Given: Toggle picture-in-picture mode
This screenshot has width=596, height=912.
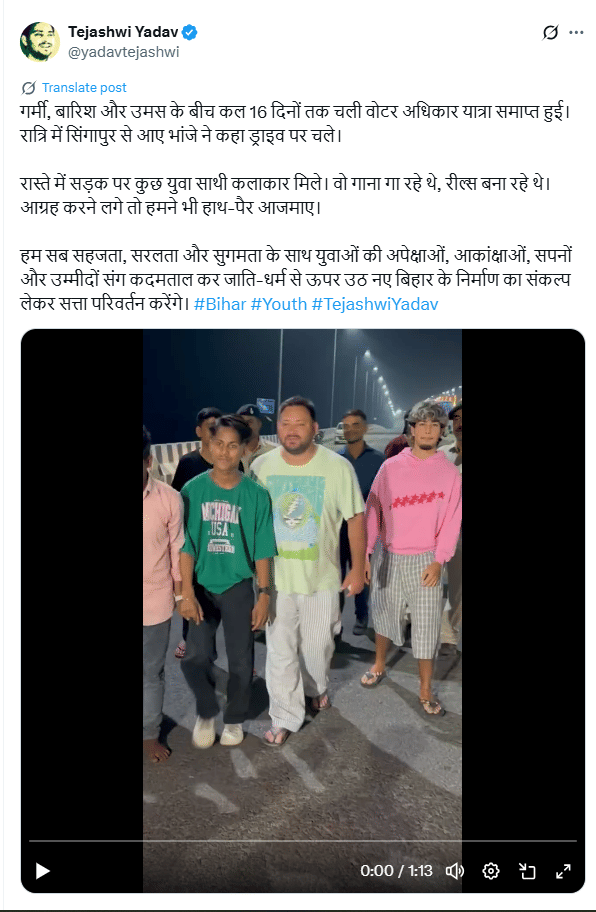Looking at the screenshot, I should tap(527, 871).
